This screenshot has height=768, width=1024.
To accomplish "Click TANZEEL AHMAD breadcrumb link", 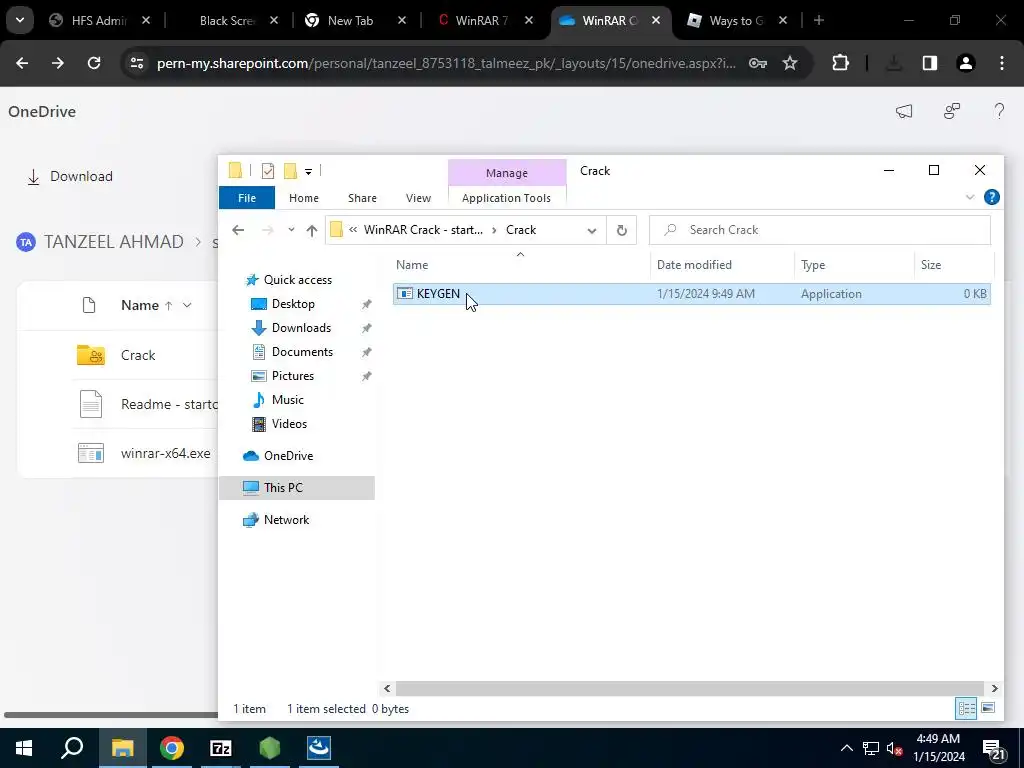I will (x=114, y=242).
